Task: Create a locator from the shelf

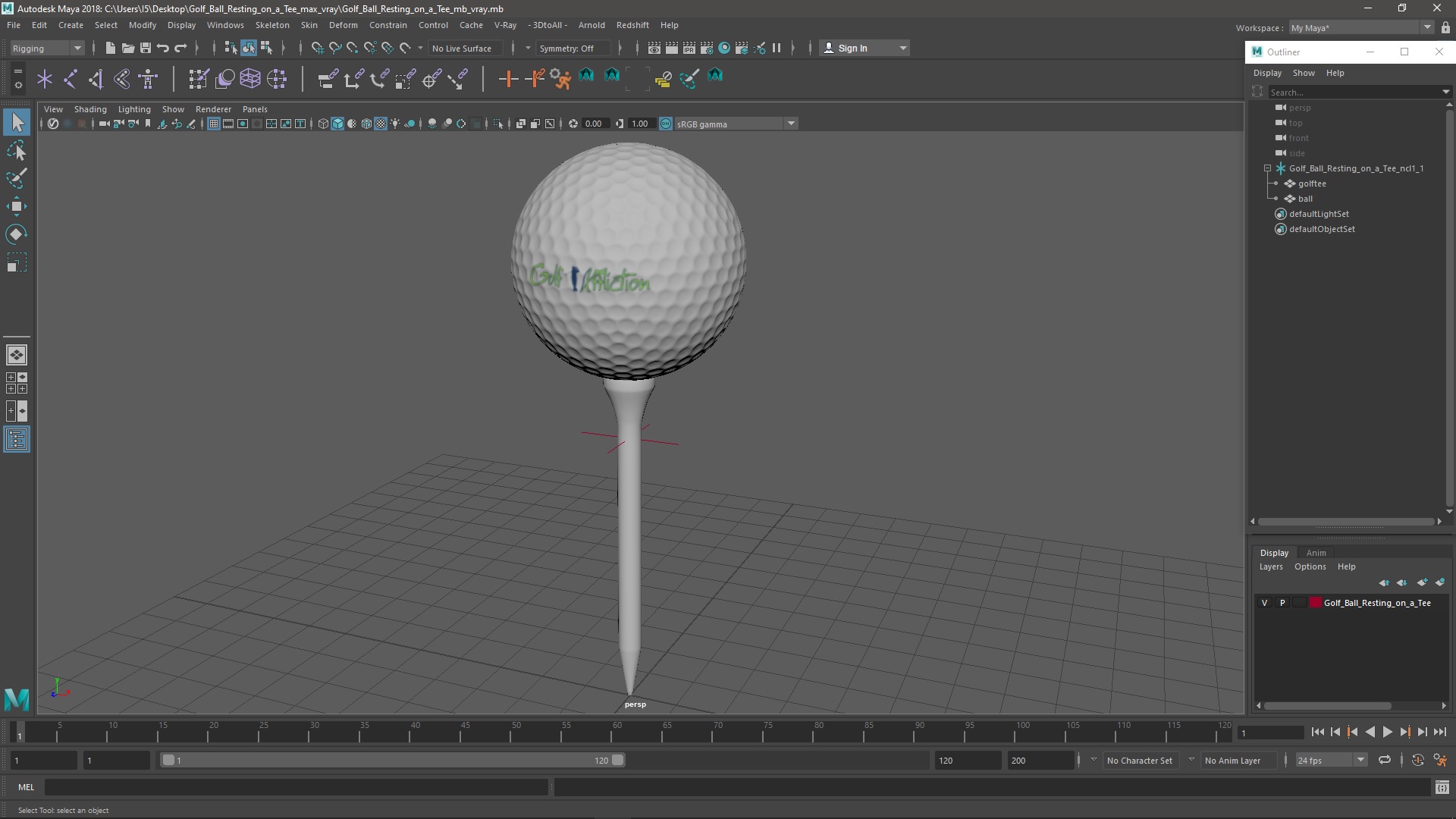Action: point(45,79)
